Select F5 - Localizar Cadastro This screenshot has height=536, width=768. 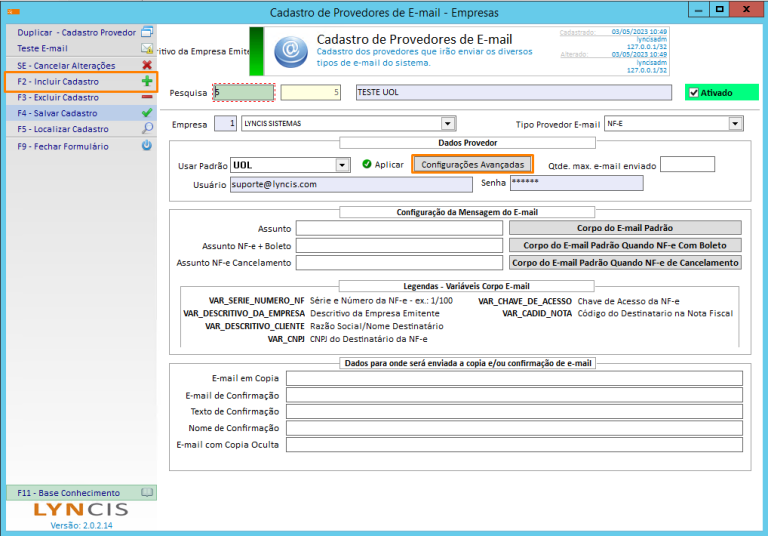tap(82, 129)
